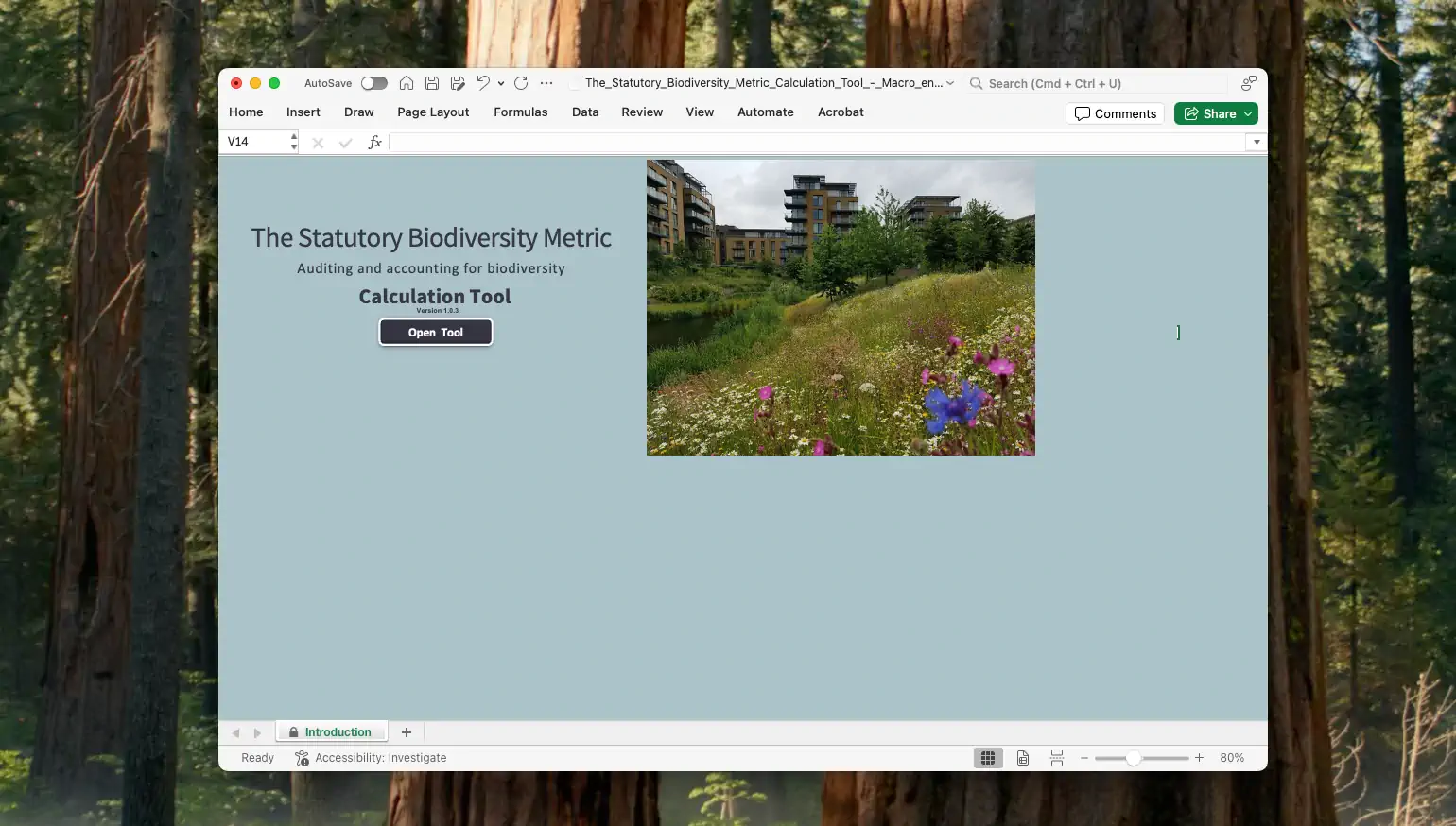Open the Comments pane
Image resolution: width=1456 pixels, height=826 pixels.
pos(1116,113)
